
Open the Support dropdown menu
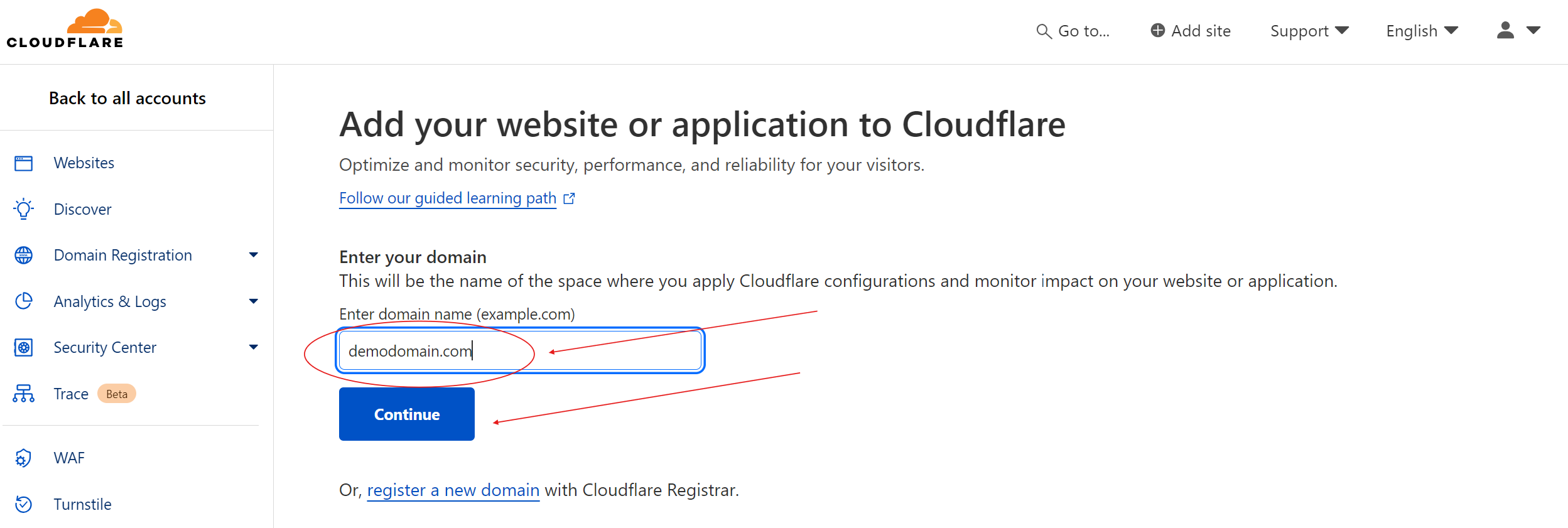pyautogui.click(x=1309, y=31)
